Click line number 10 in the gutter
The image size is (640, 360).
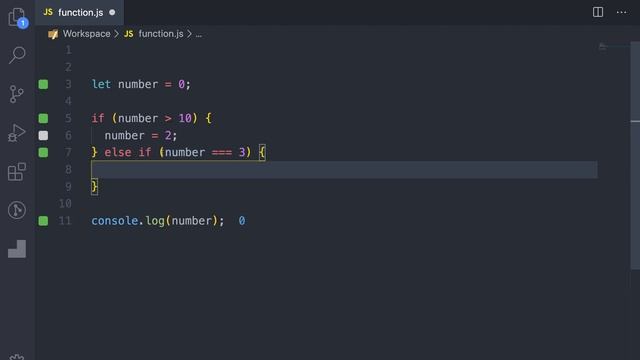(x=65, y=204)
